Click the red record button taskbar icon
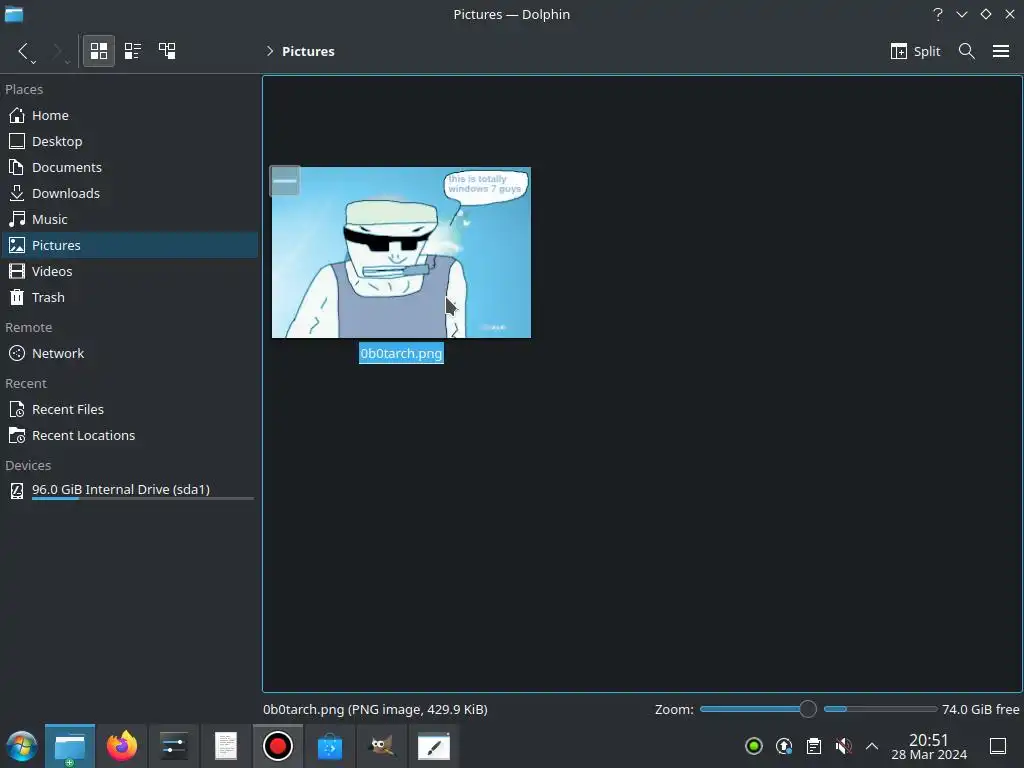Screen dimensions: 1024x768 click(x=278, y=746)
